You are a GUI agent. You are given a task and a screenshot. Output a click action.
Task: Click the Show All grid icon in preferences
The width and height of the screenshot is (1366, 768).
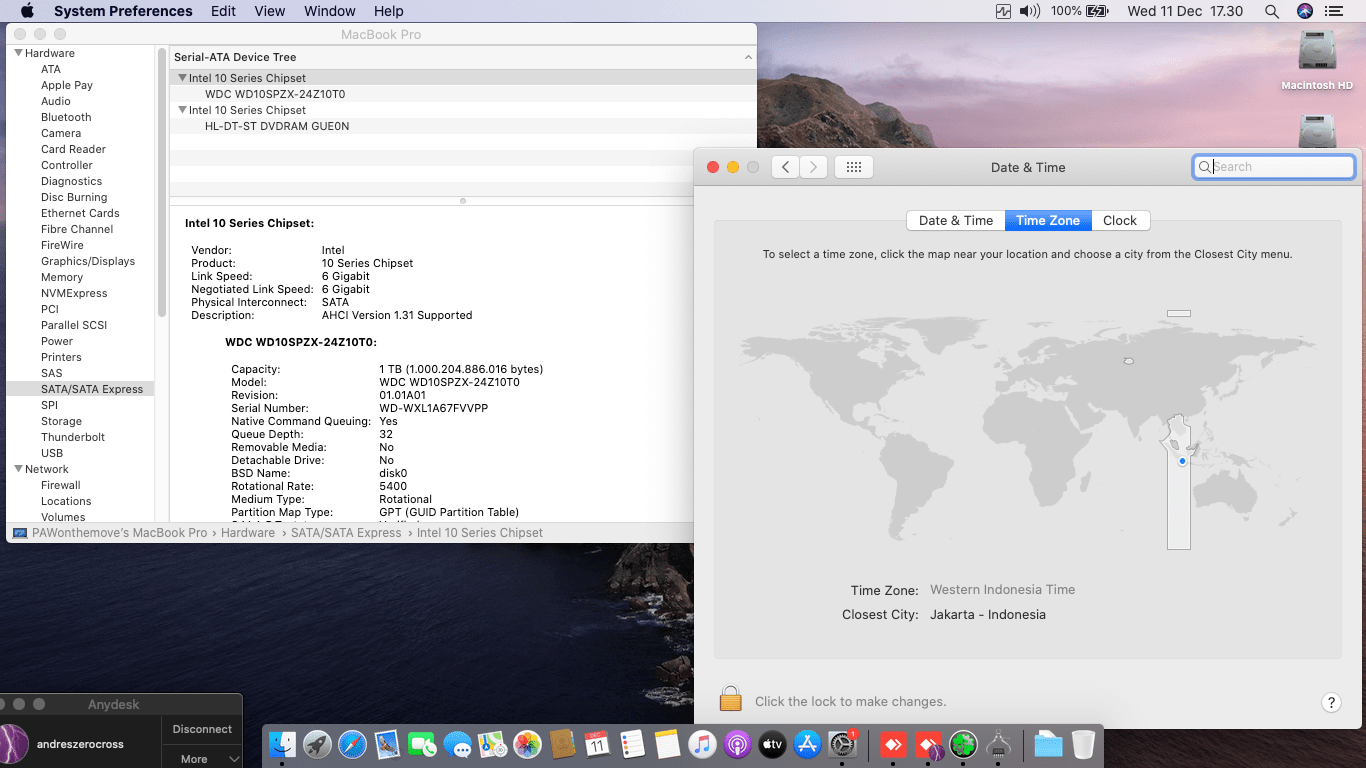pyautogui.click(x=854, y=167)
